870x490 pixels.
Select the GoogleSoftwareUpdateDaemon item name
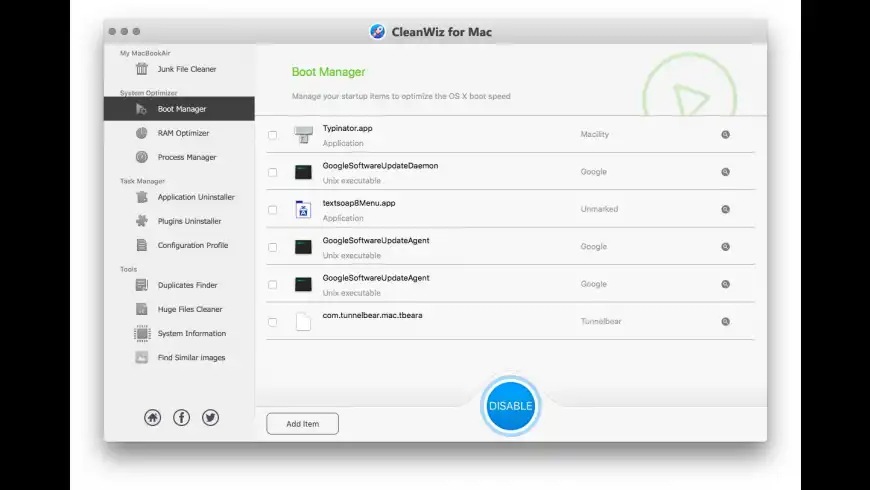[x=380, y=165]
